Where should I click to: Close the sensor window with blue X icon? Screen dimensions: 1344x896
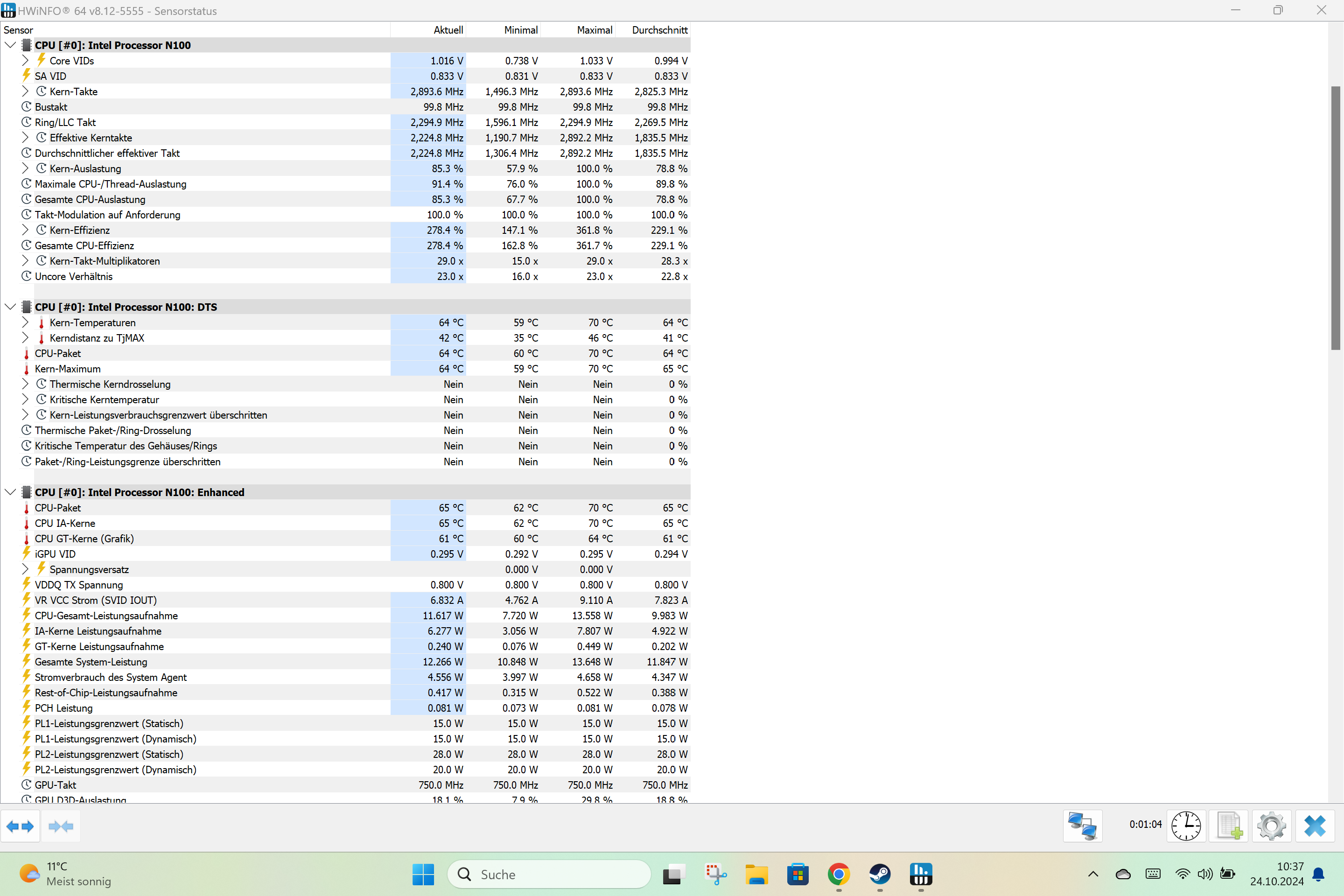point(1315,826)
